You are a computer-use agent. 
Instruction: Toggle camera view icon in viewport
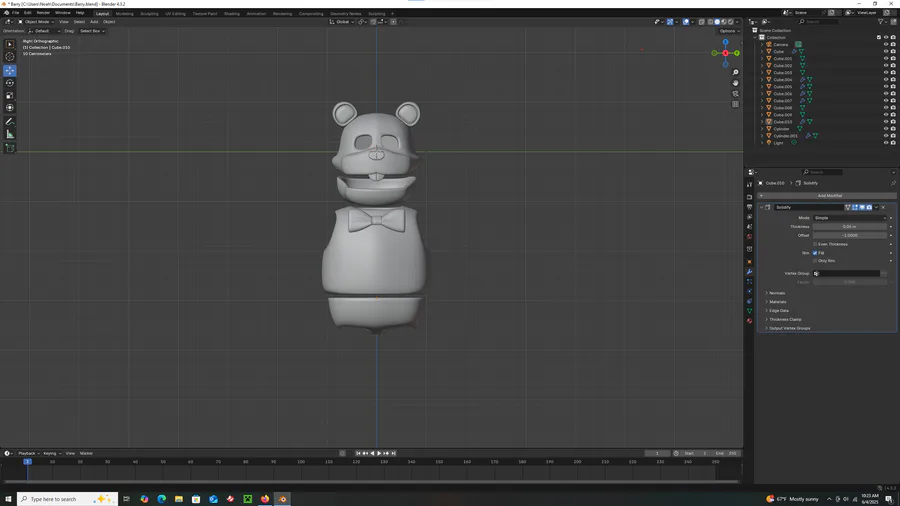coord(735,94)
